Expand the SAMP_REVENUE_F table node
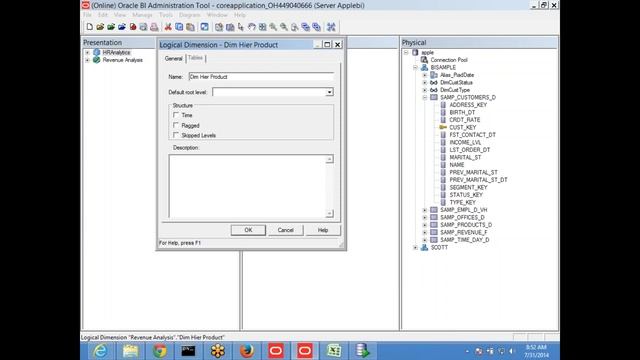The width and height of the screenshot is (640, 360). (425, 232)
